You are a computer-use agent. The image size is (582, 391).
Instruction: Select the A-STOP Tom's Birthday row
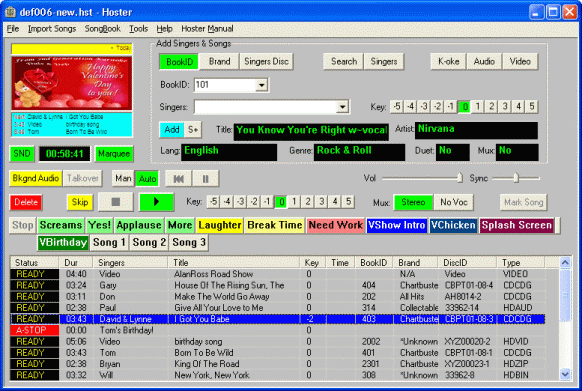(278, 330)
